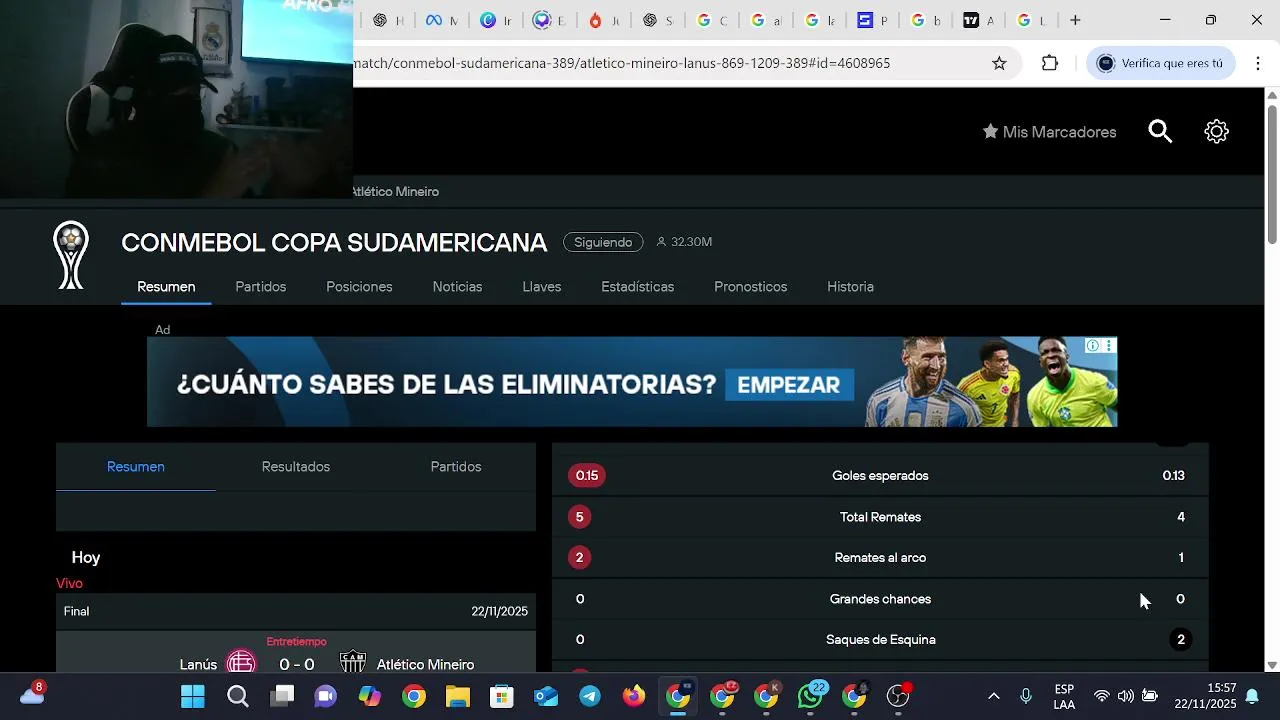Click the Saques de Esquina stat label
The height and width of the screenshot is (720, 1280).
pyautogui.click(x=881, y=640)
